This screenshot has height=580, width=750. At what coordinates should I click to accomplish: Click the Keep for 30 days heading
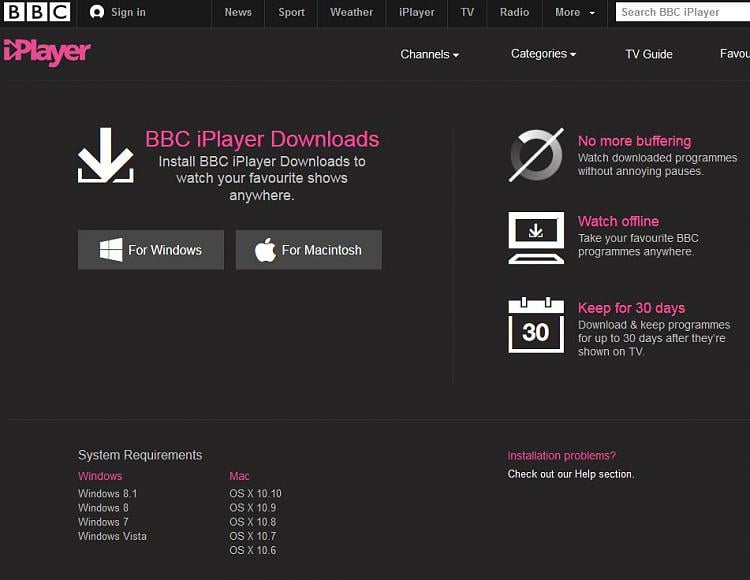tap(631, 308)
